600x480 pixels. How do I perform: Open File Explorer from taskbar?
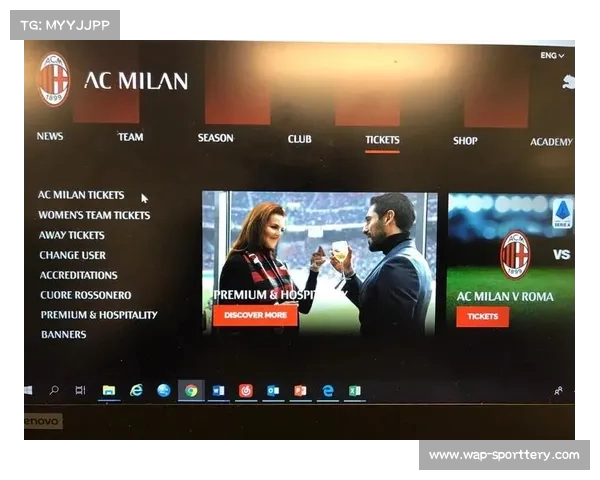109,390
